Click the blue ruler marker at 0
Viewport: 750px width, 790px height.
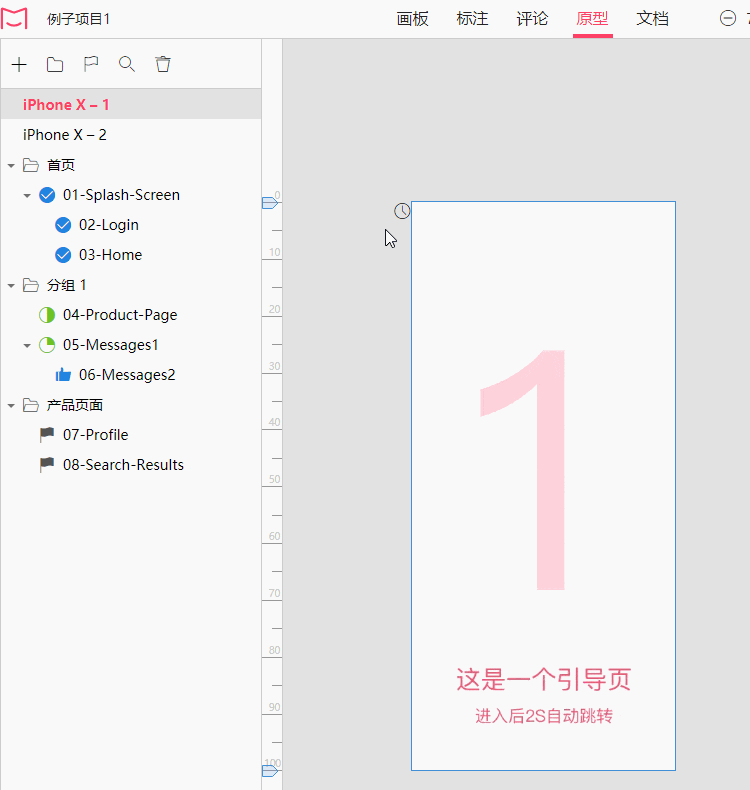270,203
